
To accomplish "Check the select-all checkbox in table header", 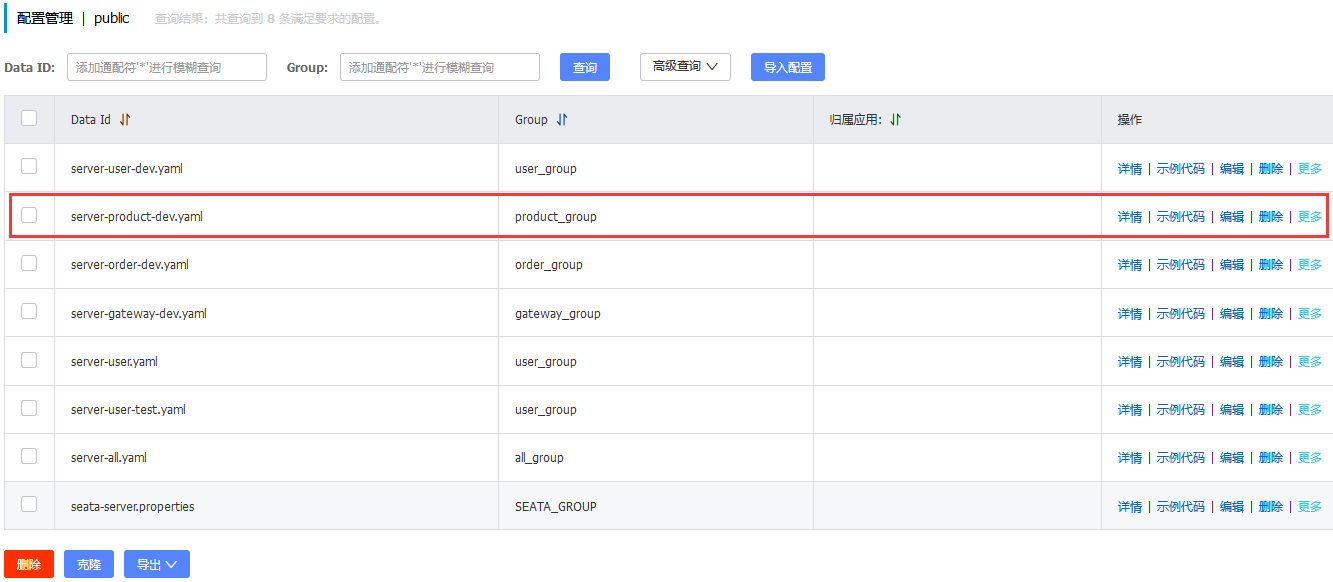I will click(x=29, y=118).
